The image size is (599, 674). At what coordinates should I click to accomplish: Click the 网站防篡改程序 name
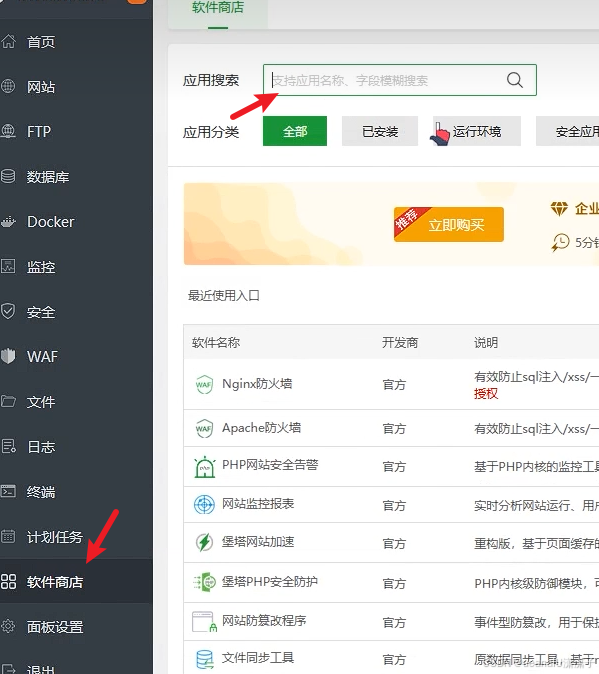tap(264, 620)
